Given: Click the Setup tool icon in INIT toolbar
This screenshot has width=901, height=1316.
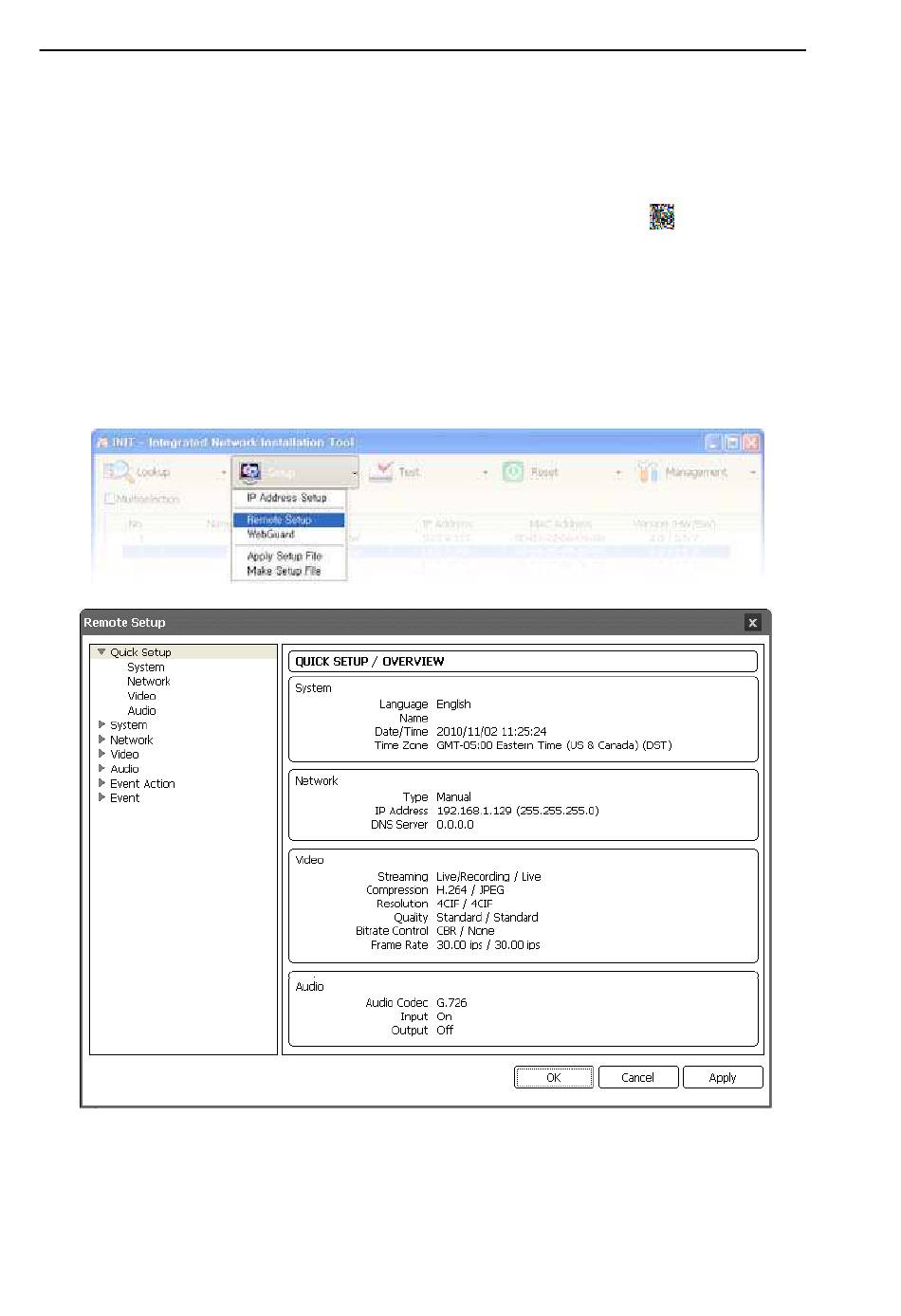Looking at the screenshot, I should [250, 471].
